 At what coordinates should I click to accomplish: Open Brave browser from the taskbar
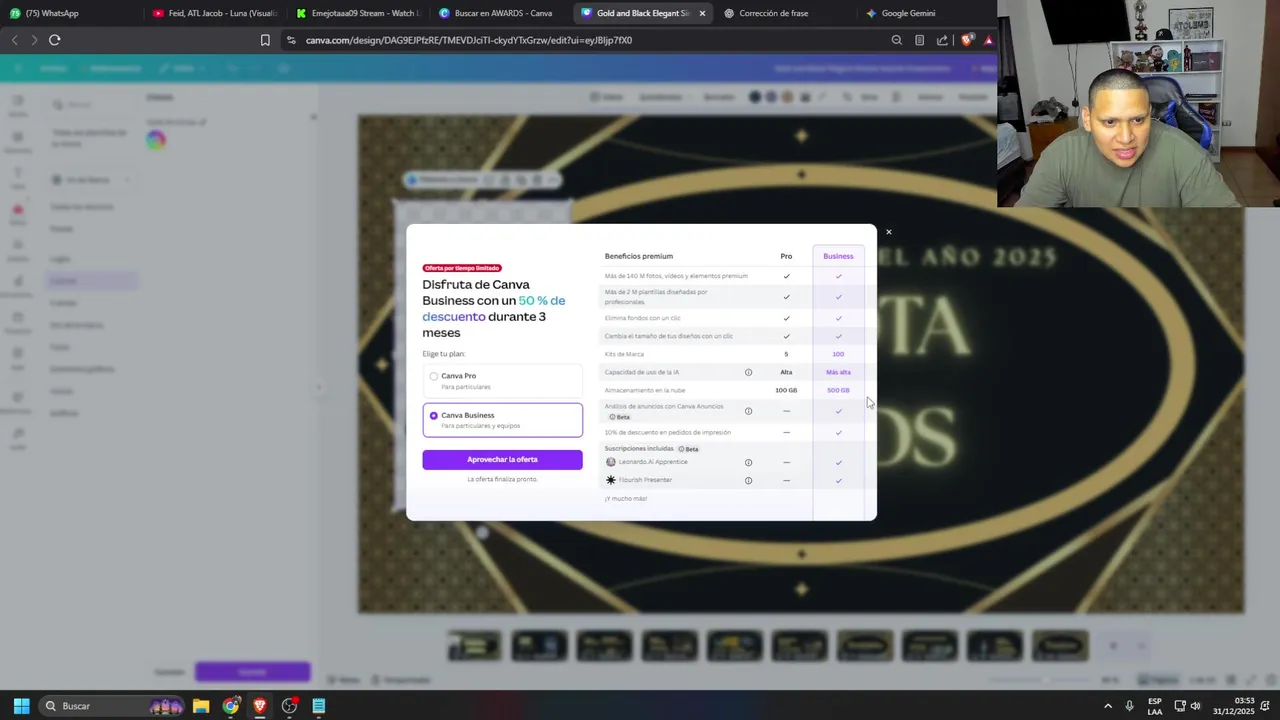click(260, 706)
